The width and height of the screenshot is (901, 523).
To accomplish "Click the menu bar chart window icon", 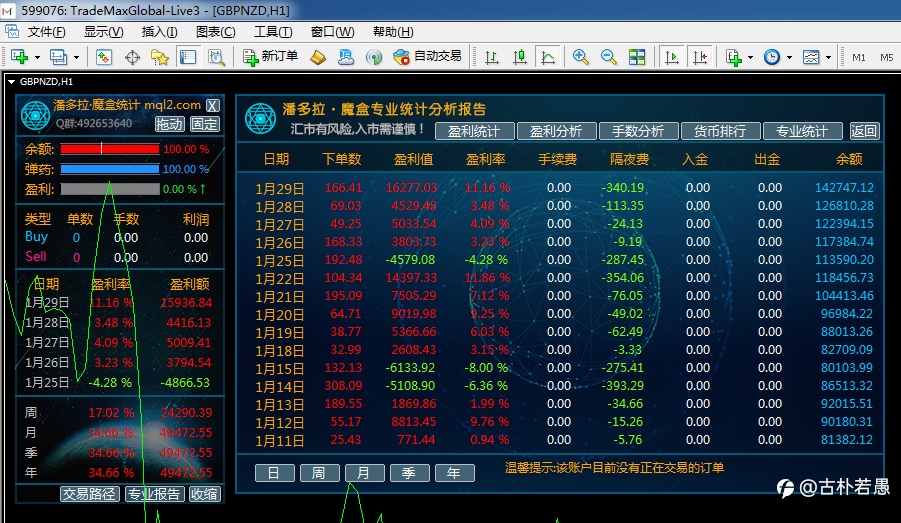I will coord(11,32).
